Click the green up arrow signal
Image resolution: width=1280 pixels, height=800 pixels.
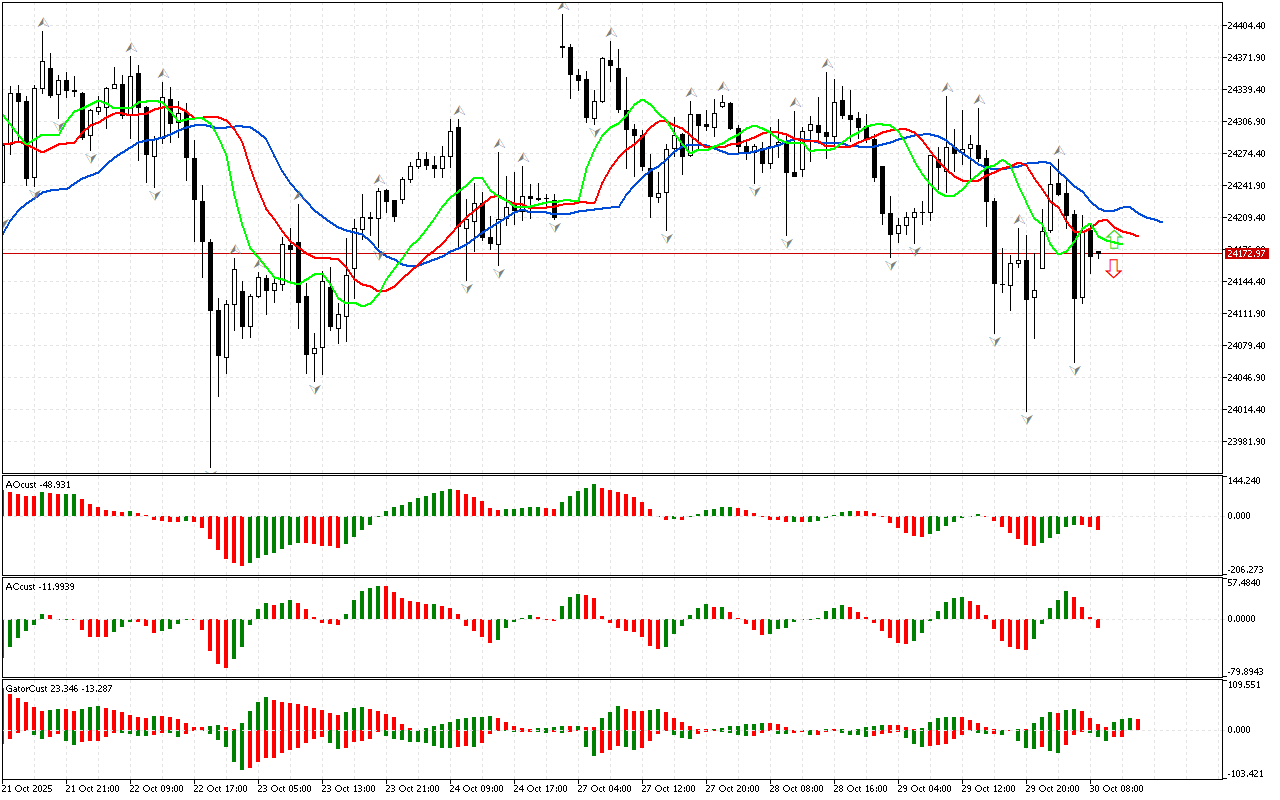[1113, 240]
